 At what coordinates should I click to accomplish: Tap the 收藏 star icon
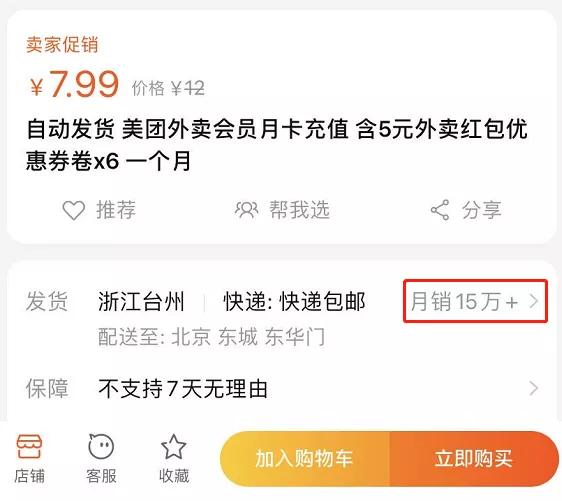173,447
